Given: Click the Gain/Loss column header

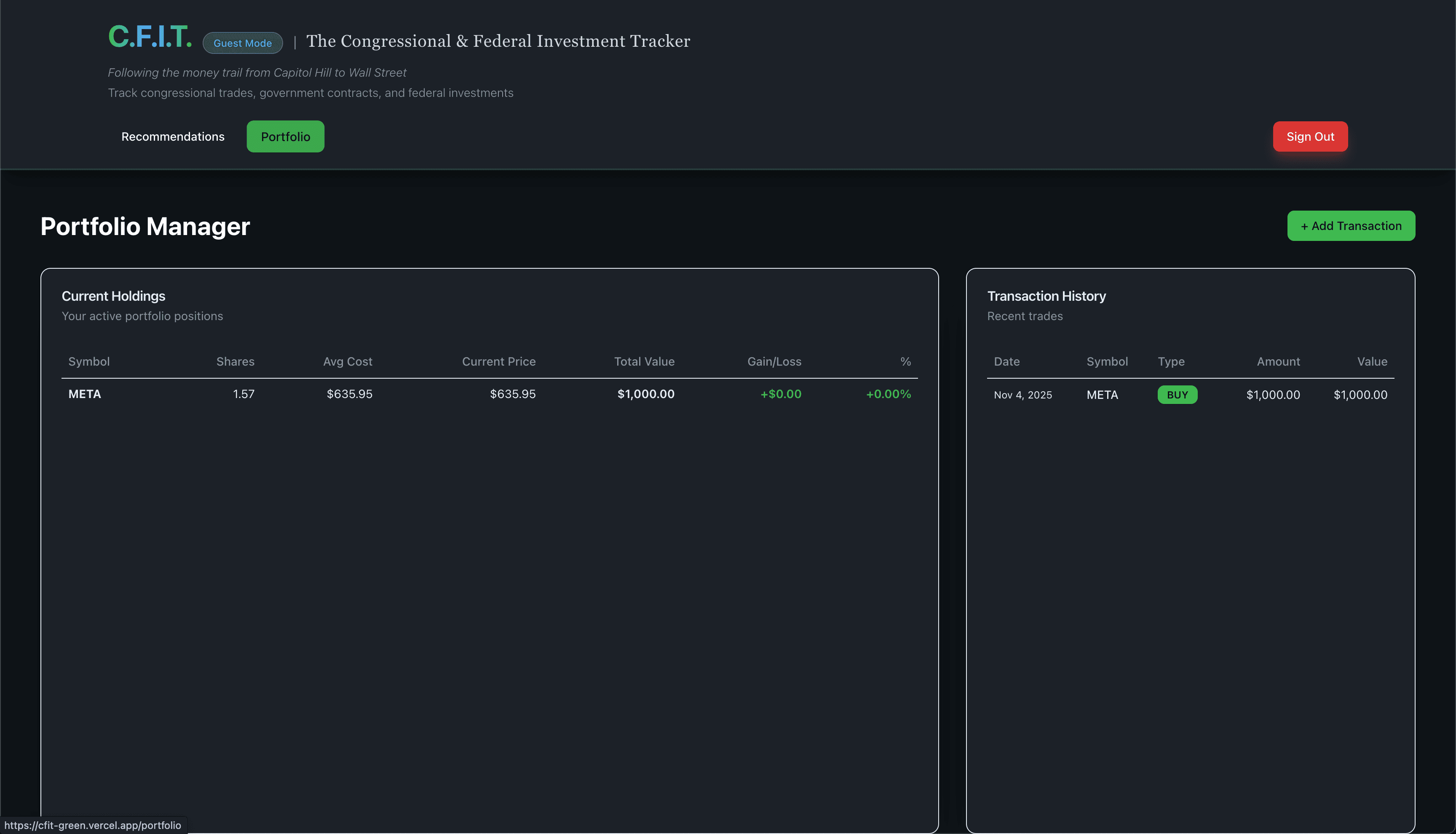Looking at the screenshot, I should point(774,361).
